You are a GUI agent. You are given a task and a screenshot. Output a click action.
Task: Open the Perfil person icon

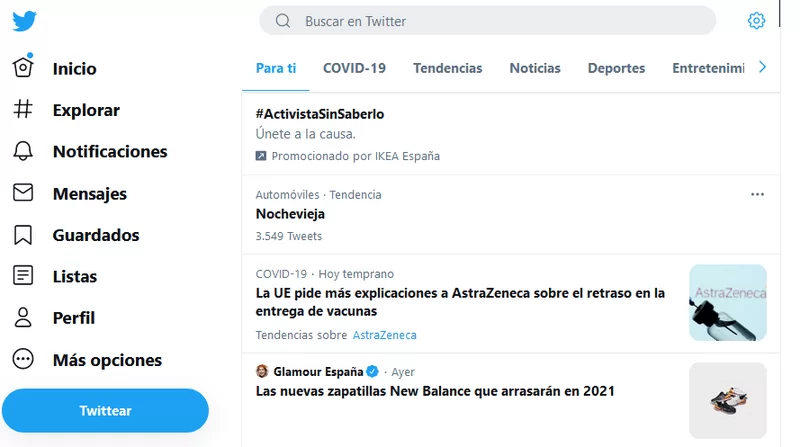(x=23, y=317)
